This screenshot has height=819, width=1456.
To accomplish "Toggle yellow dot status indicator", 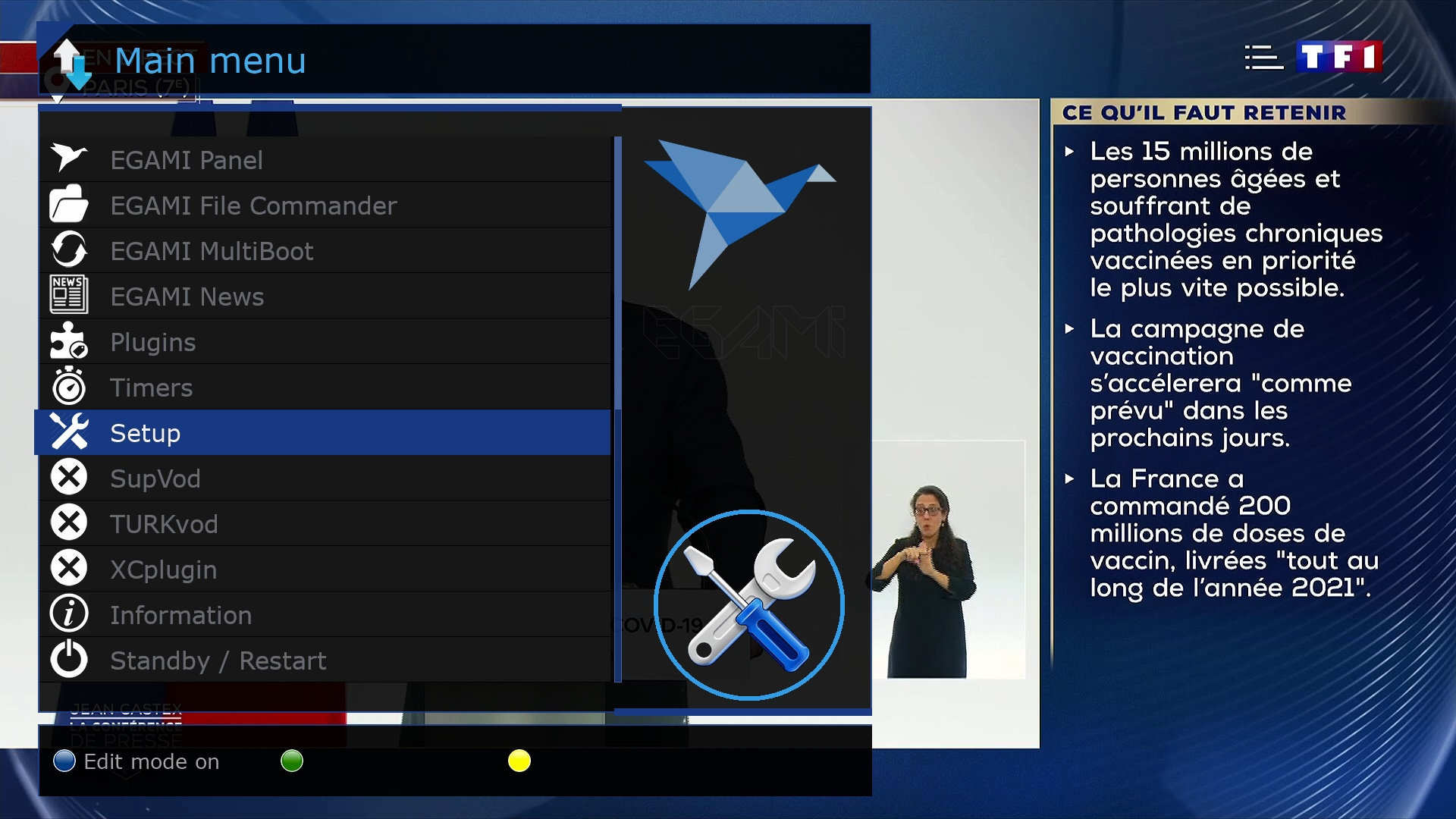I will point(518,761).
